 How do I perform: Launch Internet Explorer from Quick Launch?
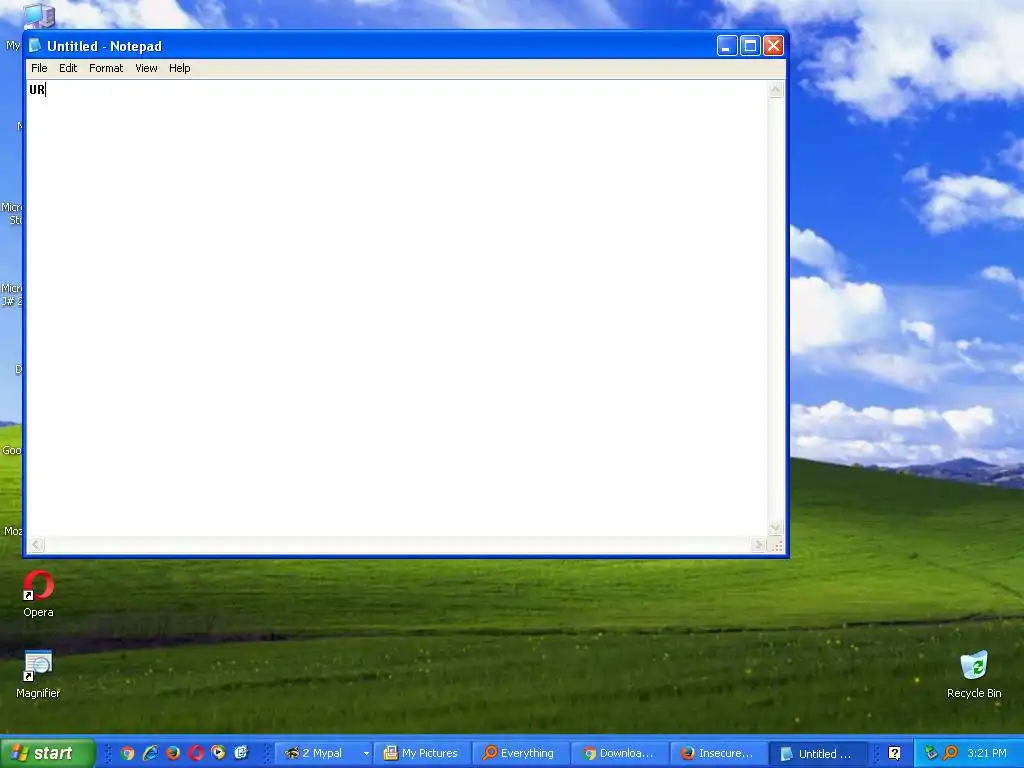coord(150,753)
